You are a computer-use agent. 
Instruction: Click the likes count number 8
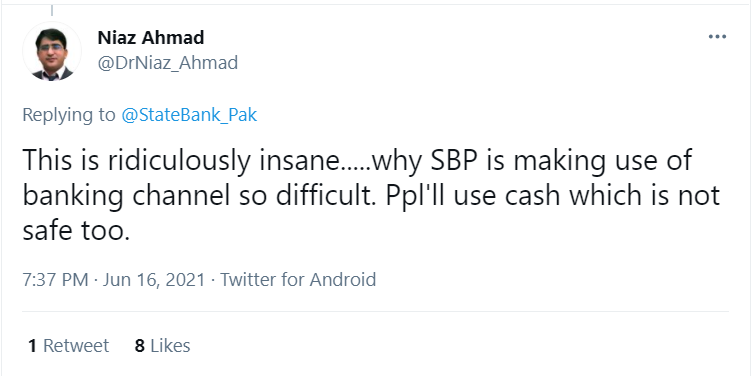click(140, 346)
